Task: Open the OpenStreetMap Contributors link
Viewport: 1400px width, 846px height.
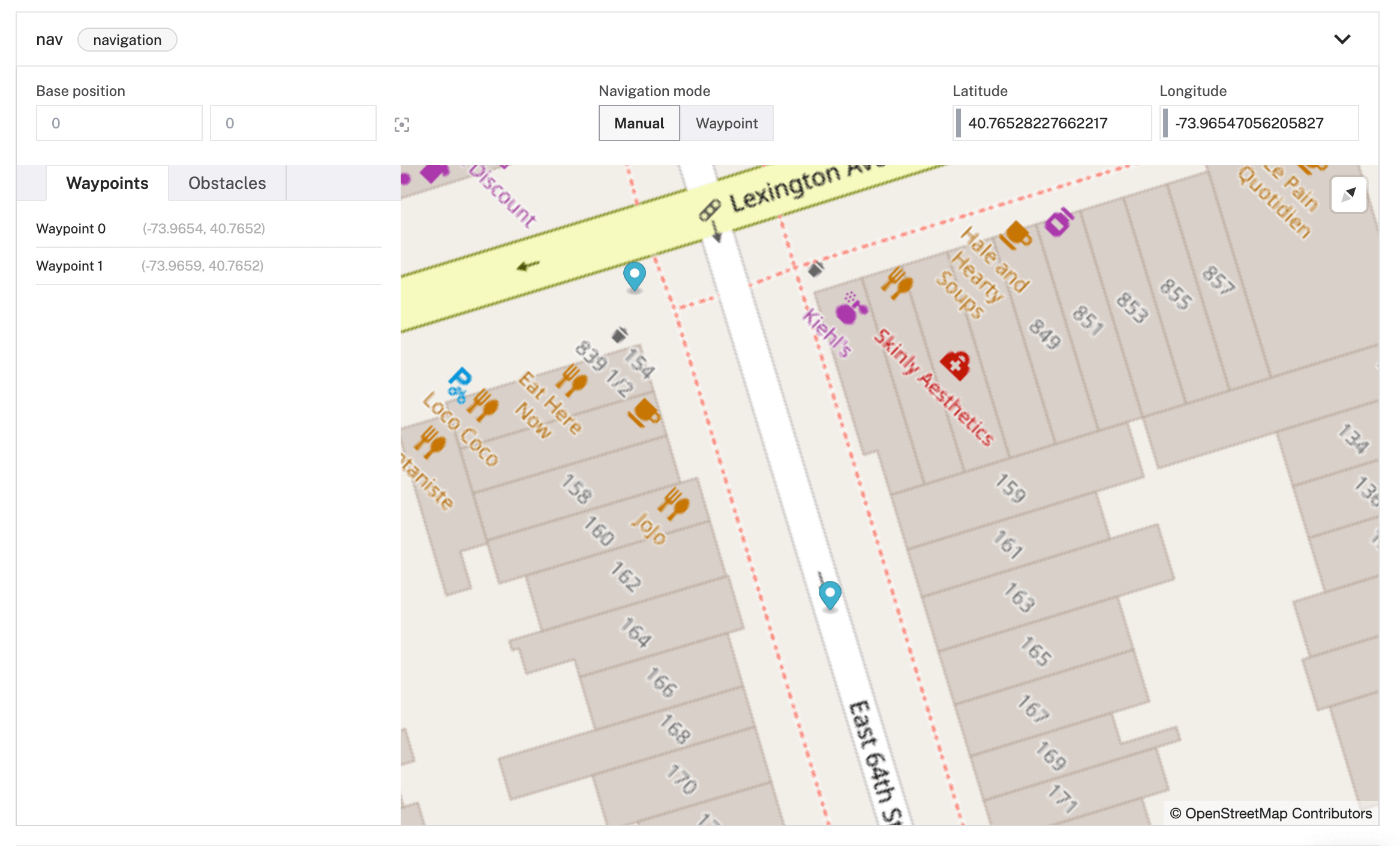Action: click(1266, 814)
